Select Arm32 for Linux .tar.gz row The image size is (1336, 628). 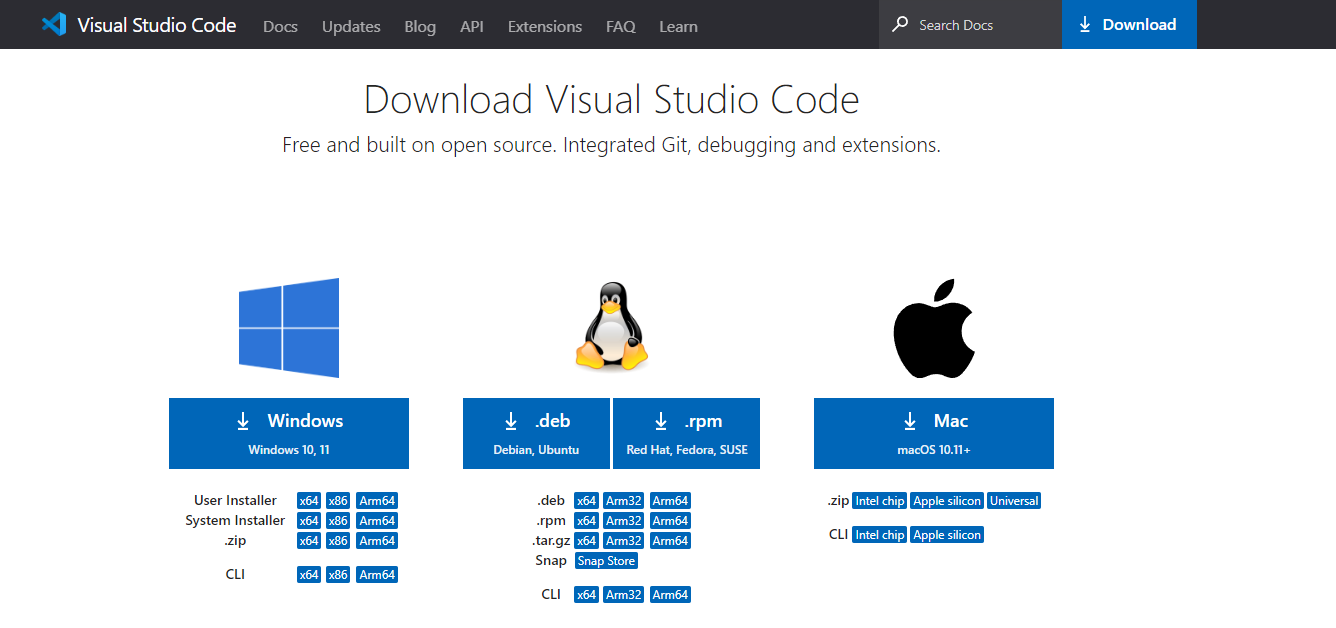click(x=624, y=541)
